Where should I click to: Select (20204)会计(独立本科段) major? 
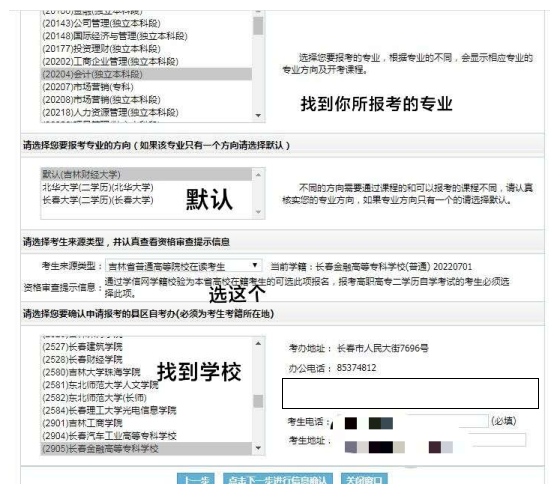(x=147, y=74)
